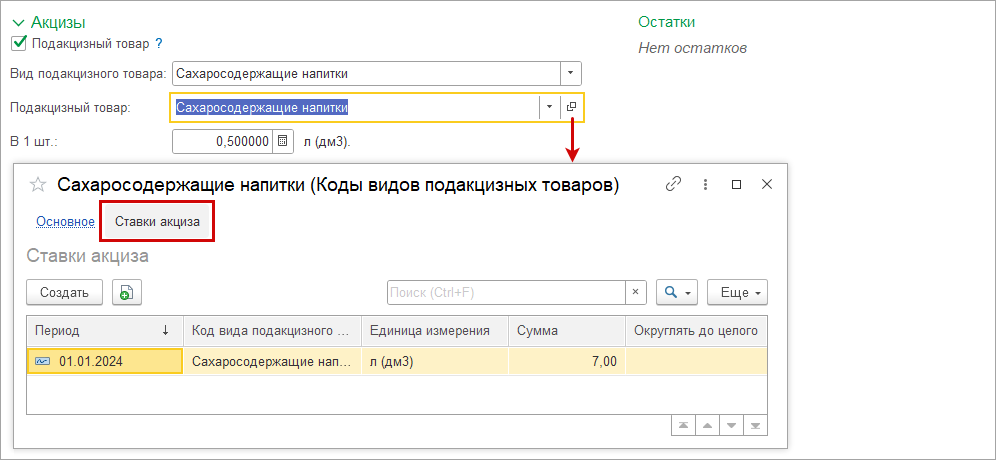Uncheck the Подакцизный товар checkbox
Screen dimensions: 996x460
click(18, 43)
